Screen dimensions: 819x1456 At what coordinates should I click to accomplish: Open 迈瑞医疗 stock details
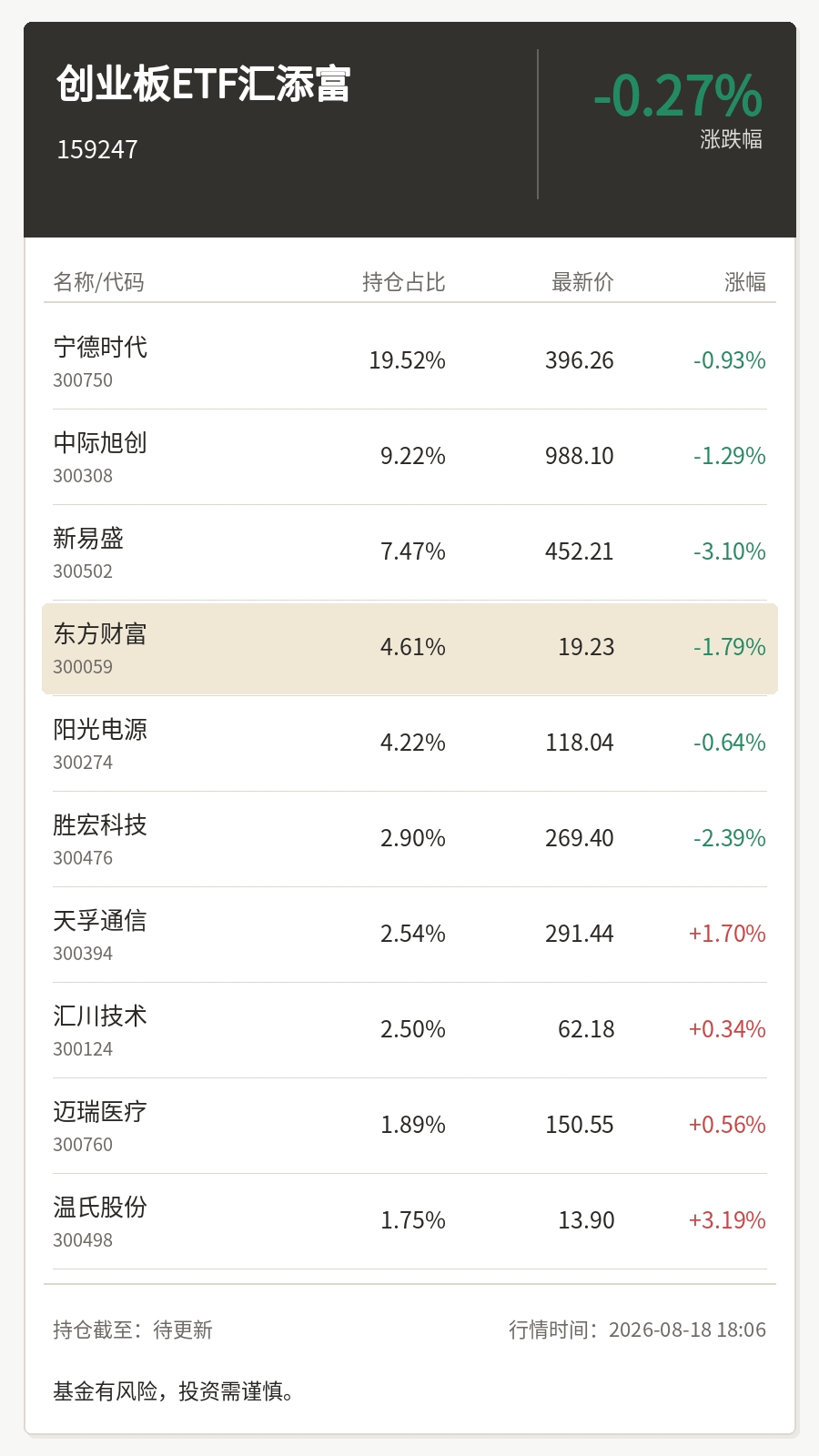(x=409, y=1126)
